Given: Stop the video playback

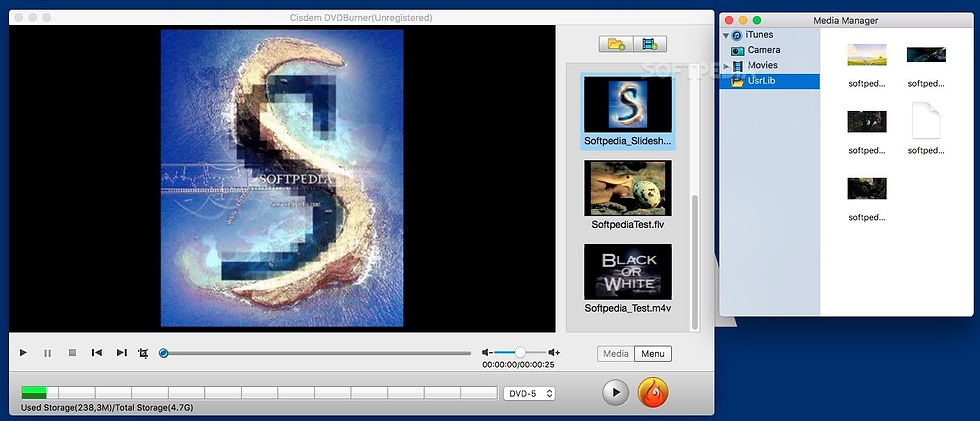Looking at the screenshot, I should [72, 353].
